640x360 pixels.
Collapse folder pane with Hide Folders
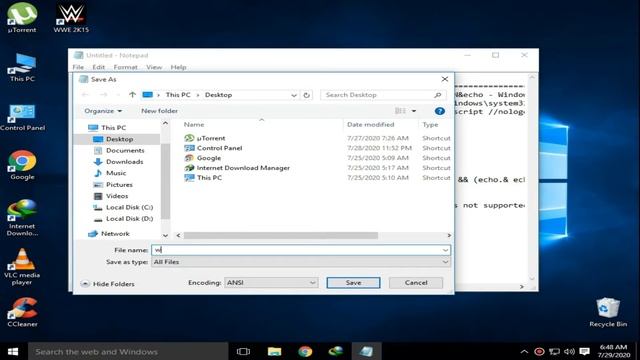108,284
